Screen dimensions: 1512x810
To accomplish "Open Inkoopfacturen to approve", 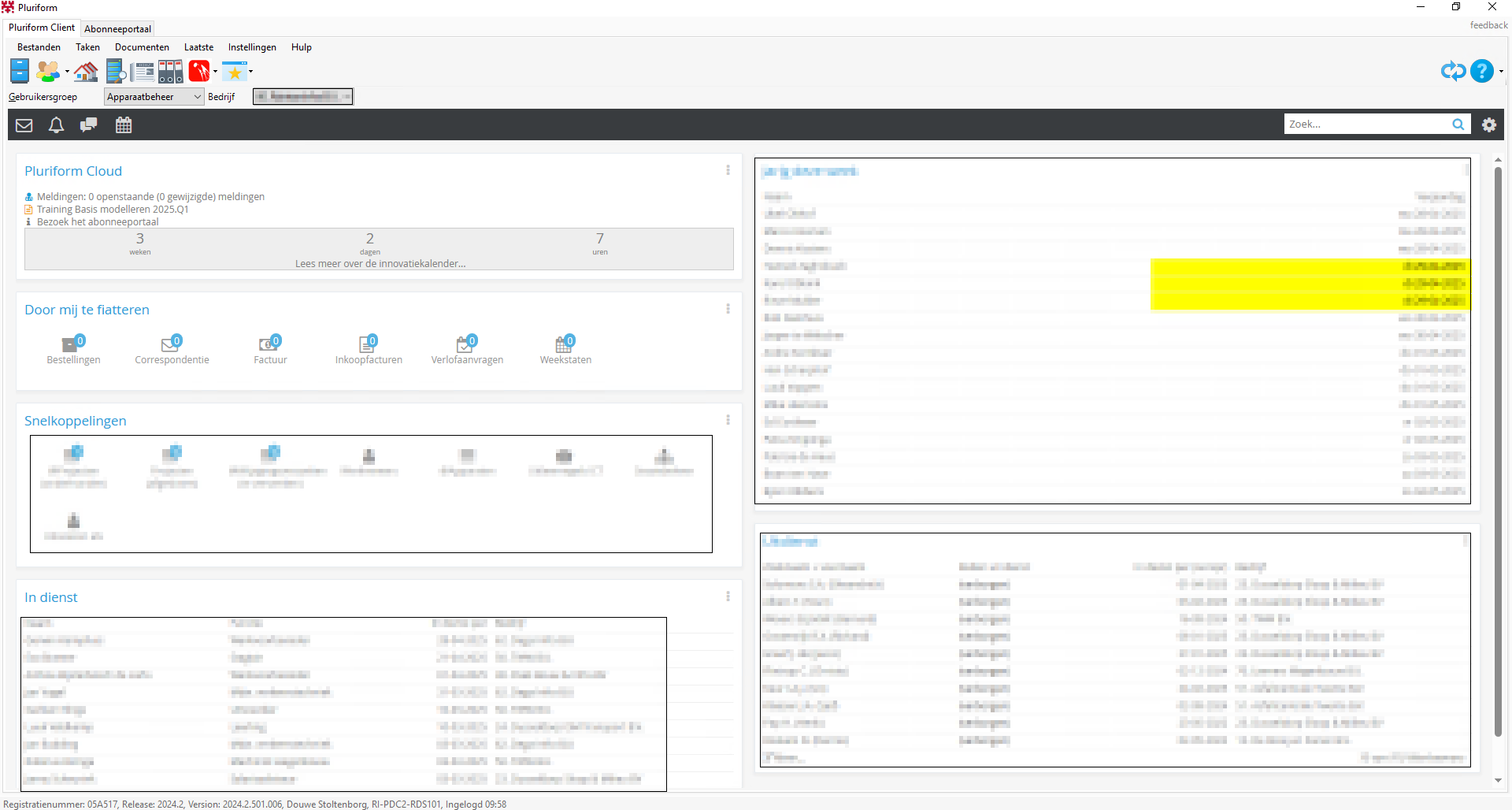I will tap(369, 350).
